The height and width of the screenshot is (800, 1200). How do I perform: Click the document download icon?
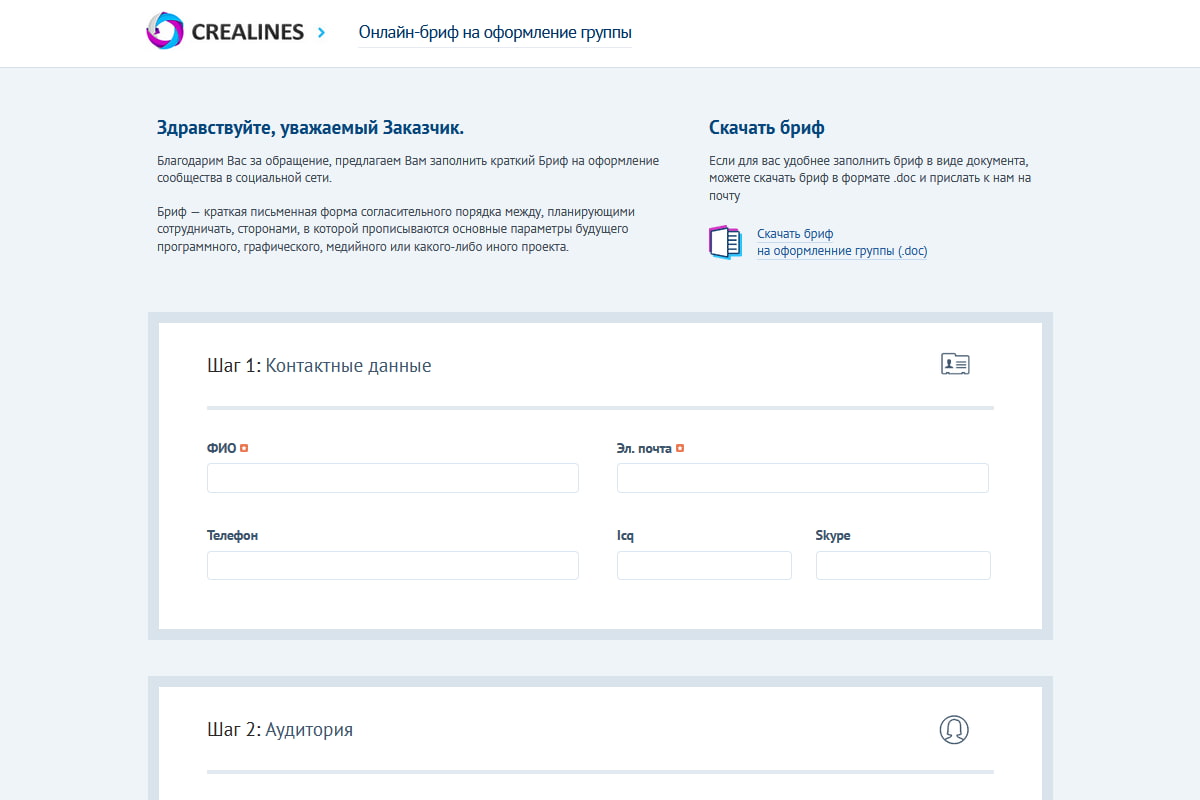point(725,243)
